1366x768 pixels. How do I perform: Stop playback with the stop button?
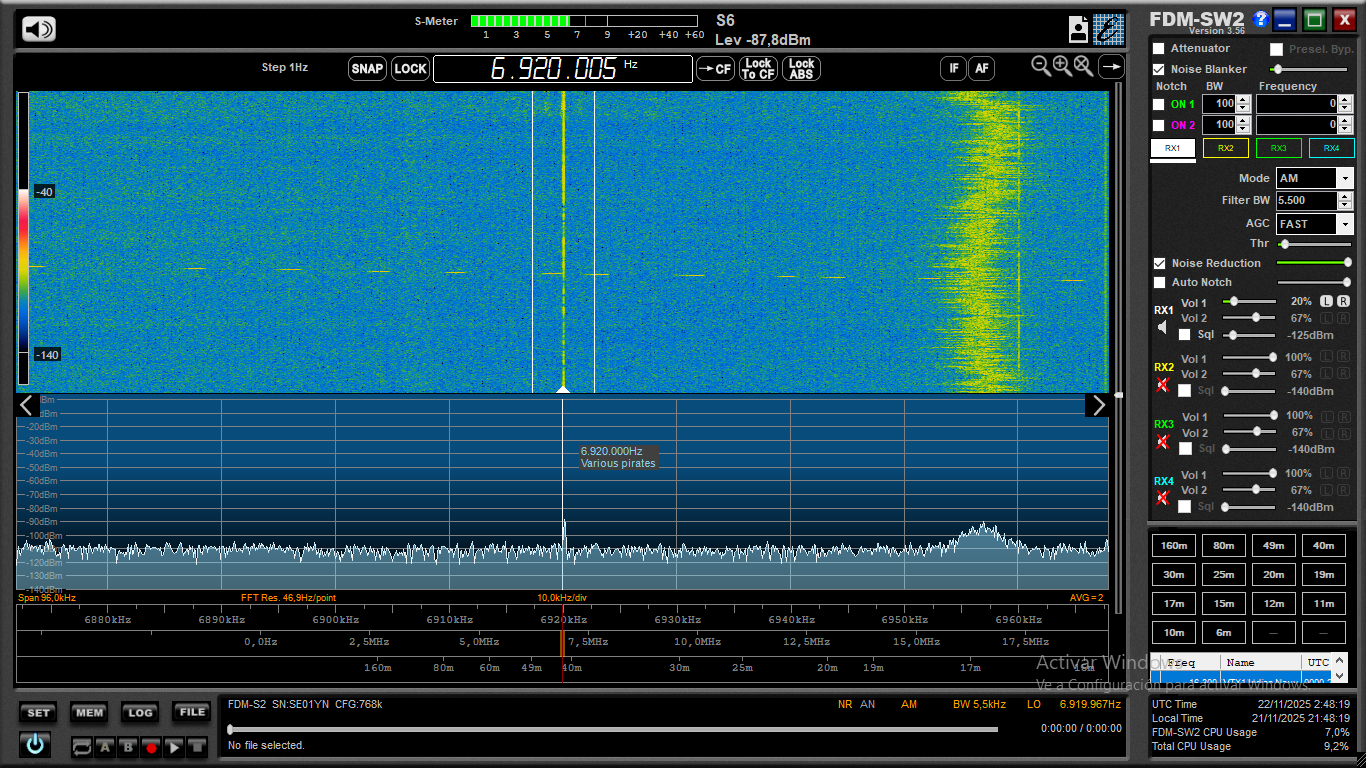[197, 747]
